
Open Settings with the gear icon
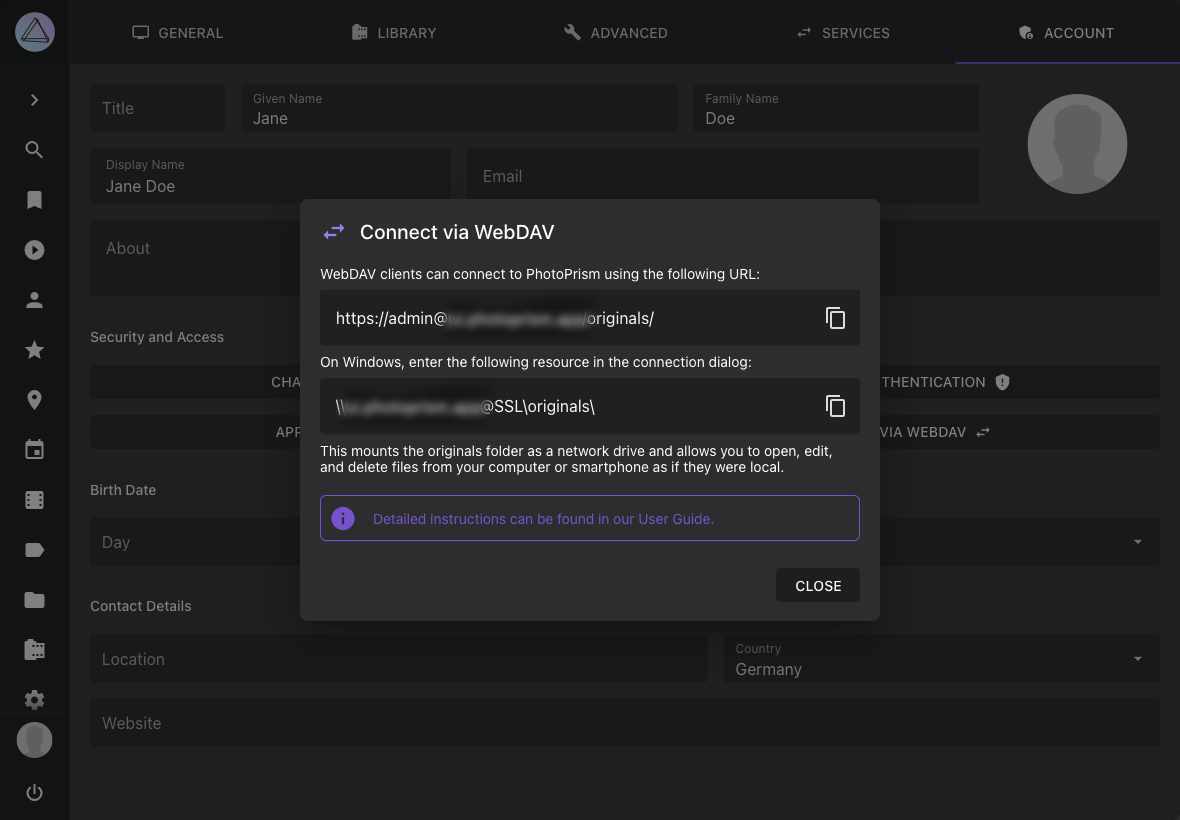tap(34, 699)
